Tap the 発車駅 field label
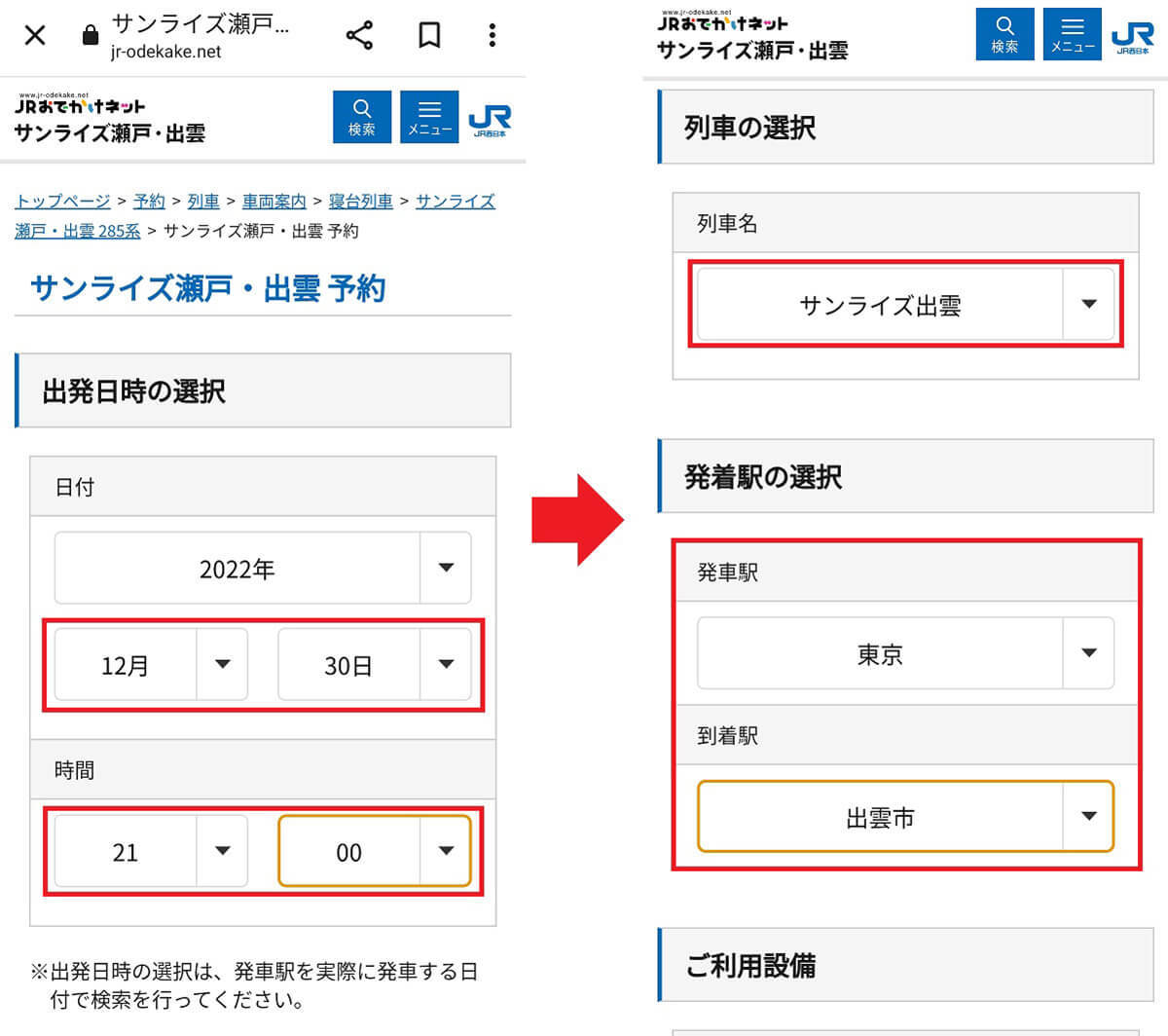The height and width of the screenshot is (1036, 1168). [728, 573]
